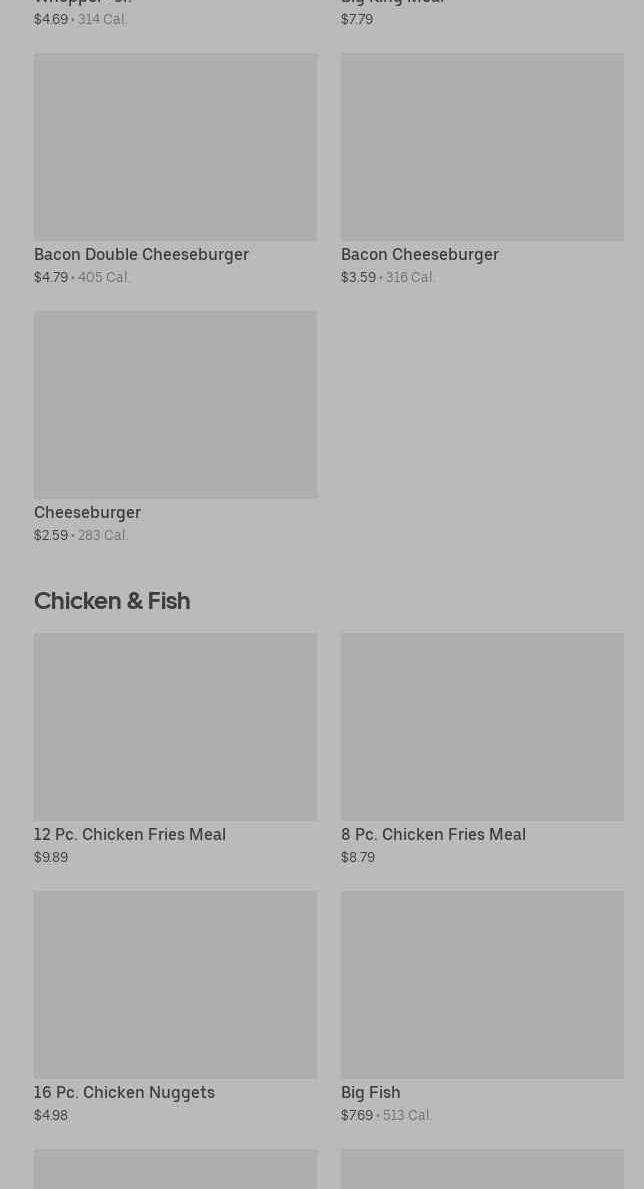The image size is (644, 1189).
Task: Click the $2.59 Cheeseburger price
Action: tap(51, 535)
